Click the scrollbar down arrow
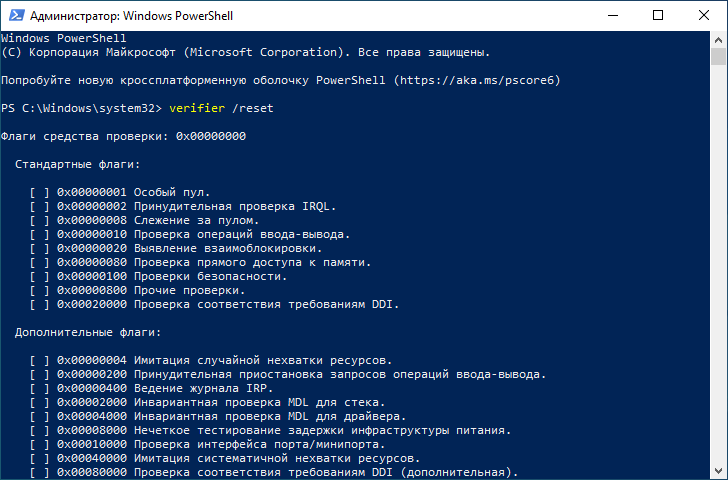The image size is (728, 480). click(718, 471)
